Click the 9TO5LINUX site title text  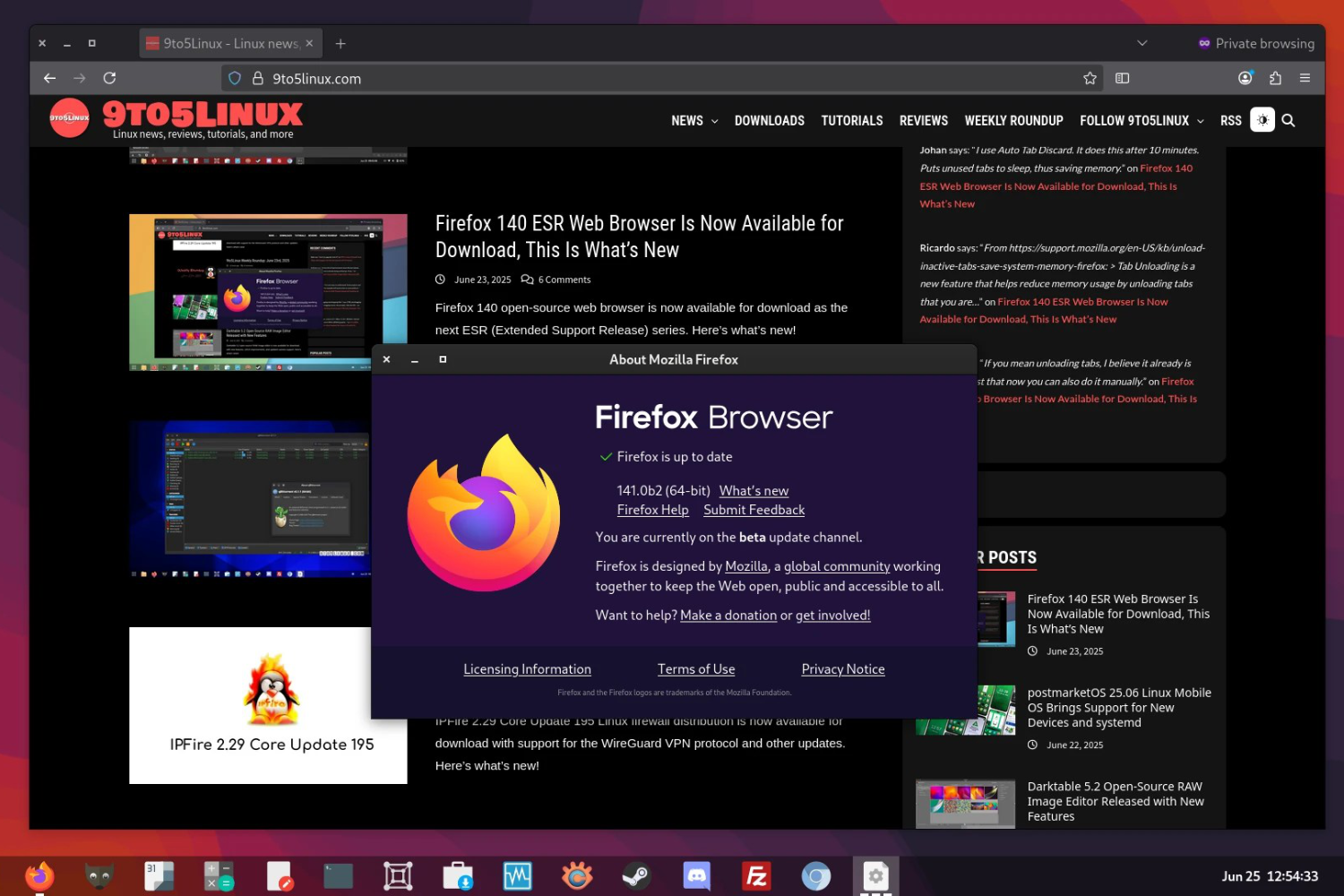(x=202, y=114)
